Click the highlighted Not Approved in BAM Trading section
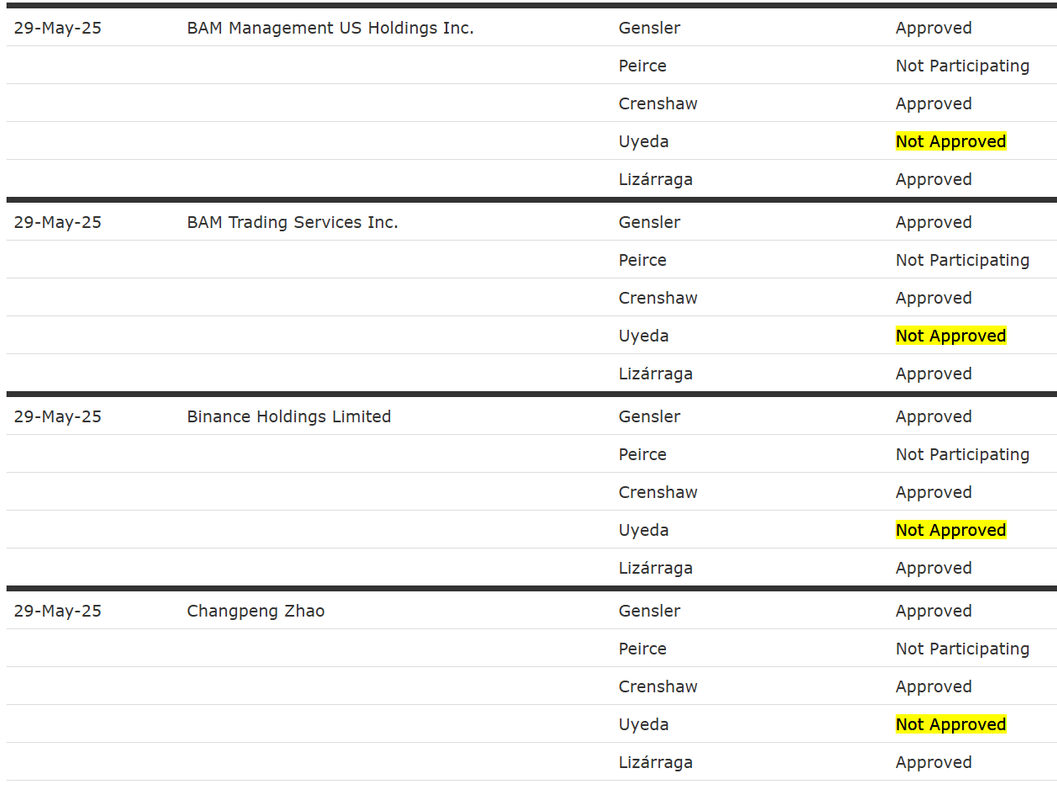 pyautogui.click(x=950, y=336)
